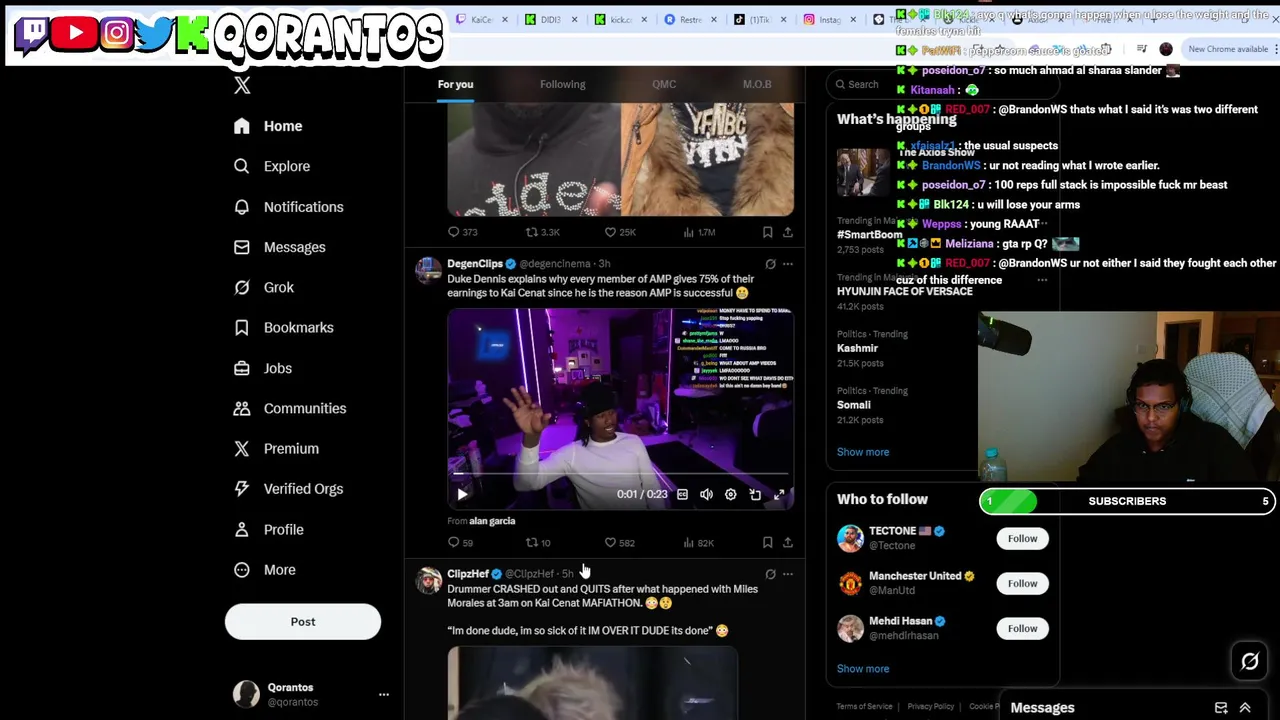The image size is (1280, 720).
Task: Share the DegenClips post
Action: (788, 543)
